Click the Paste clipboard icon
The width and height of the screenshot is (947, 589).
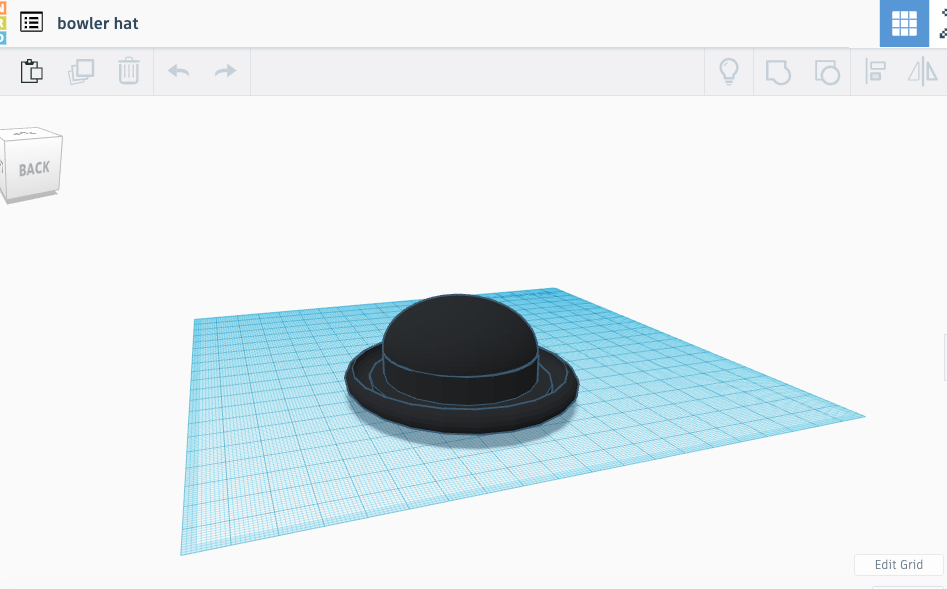tap(32, 72)
